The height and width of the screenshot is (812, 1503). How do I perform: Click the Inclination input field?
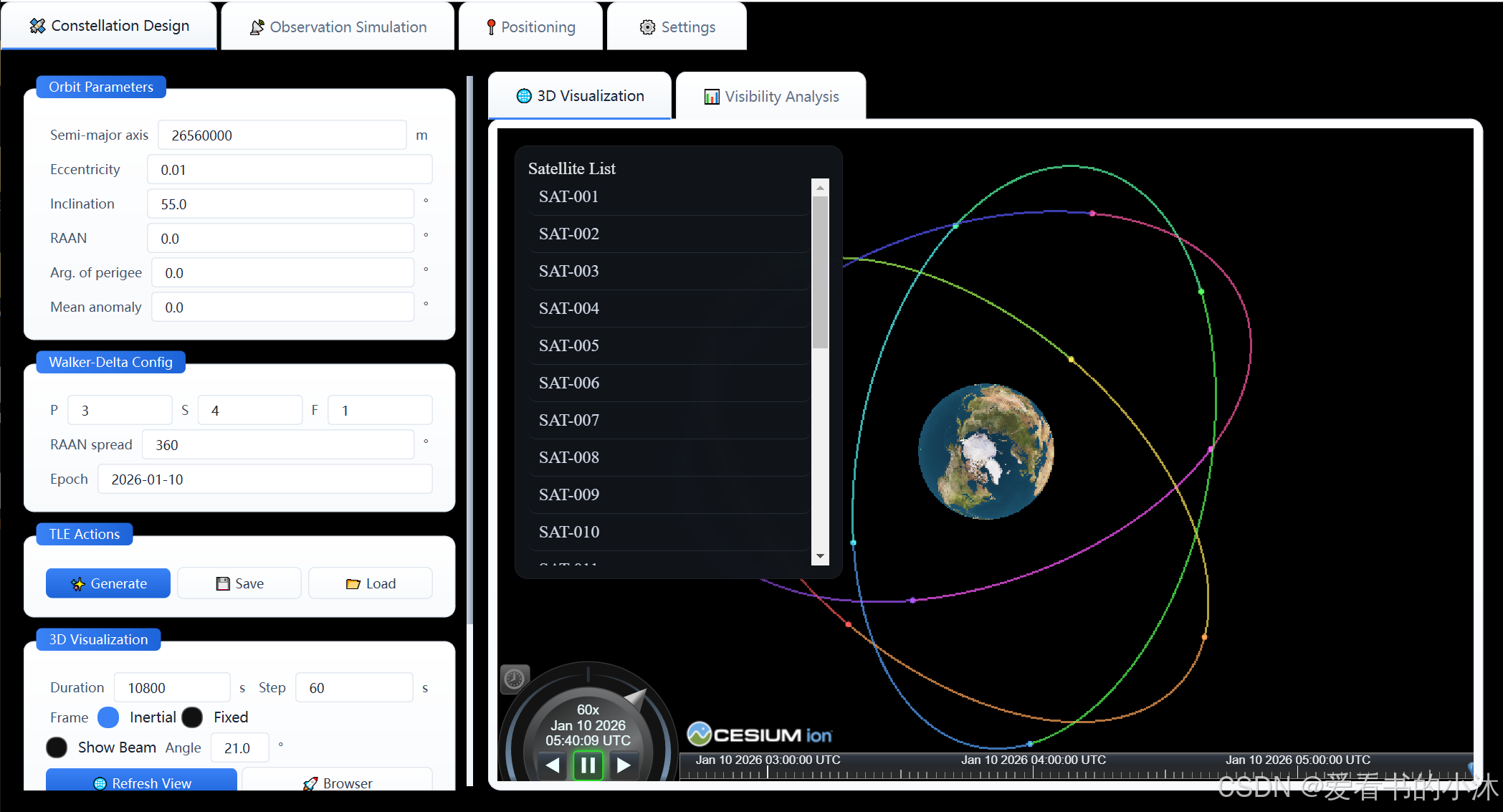point(280,204)
